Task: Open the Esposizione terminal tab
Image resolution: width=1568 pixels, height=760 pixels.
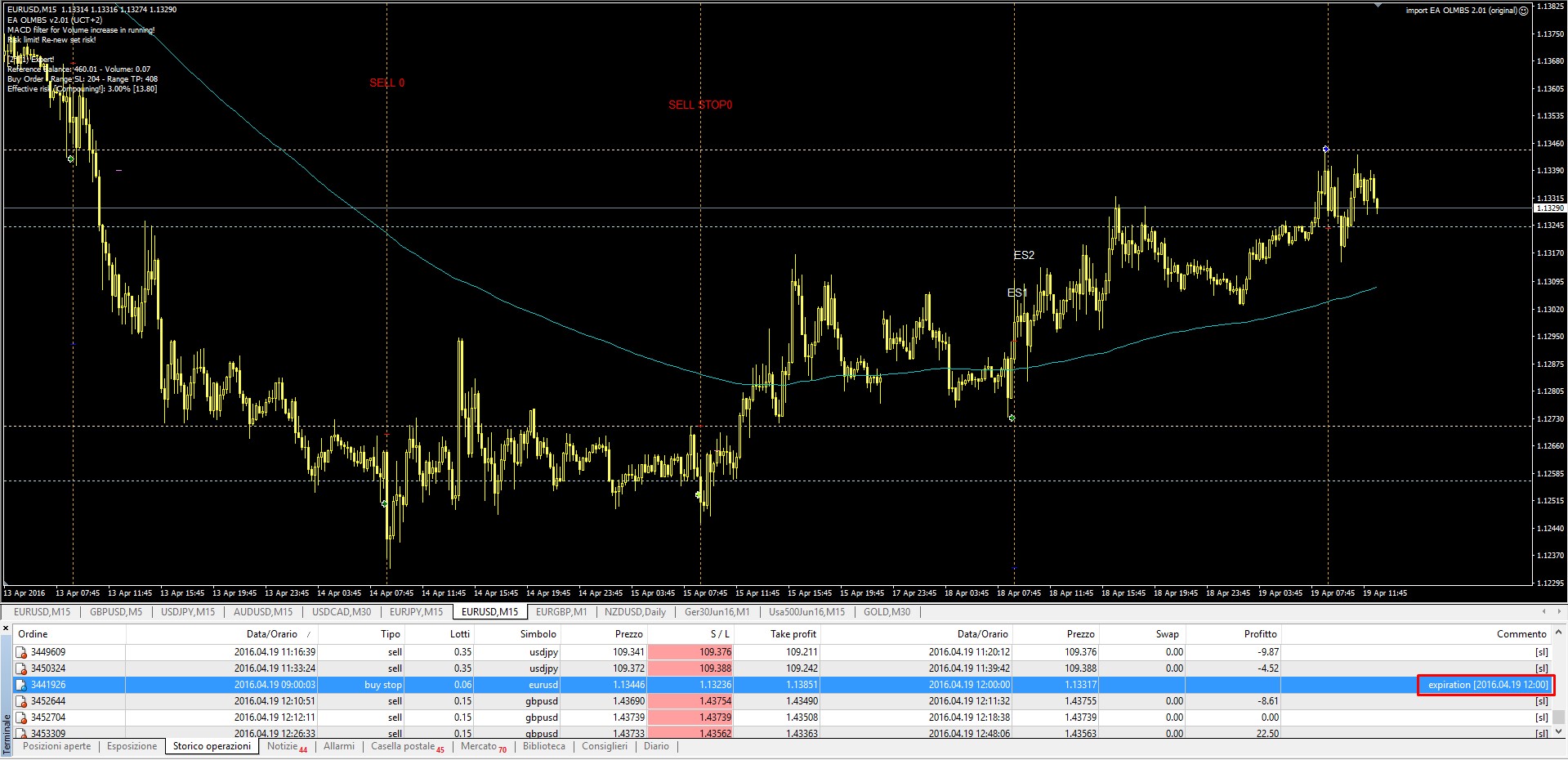Action: [x=132, y=746]
